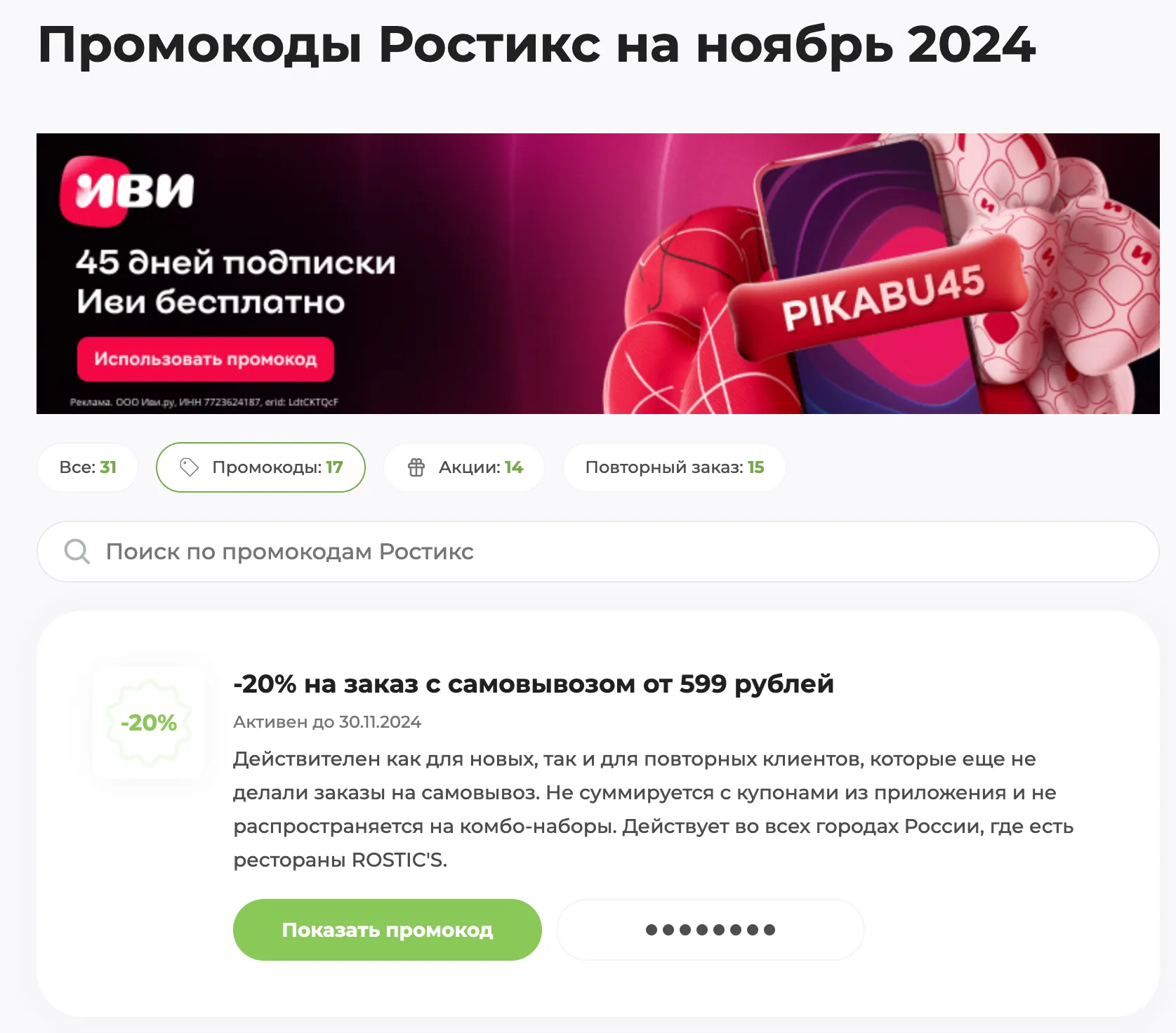Viewport: 1176px width, 1033px height.
Task: Click the Показать промокод green button
Action: coord(388,930)
